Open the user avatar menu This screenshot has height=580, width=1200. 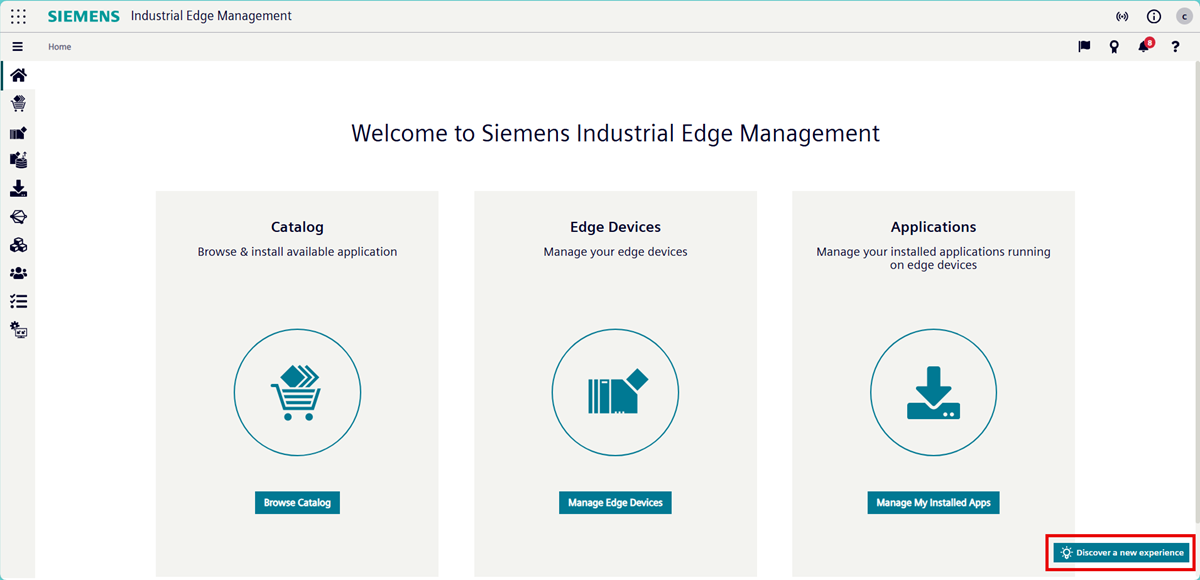(x=1184, y=17)
